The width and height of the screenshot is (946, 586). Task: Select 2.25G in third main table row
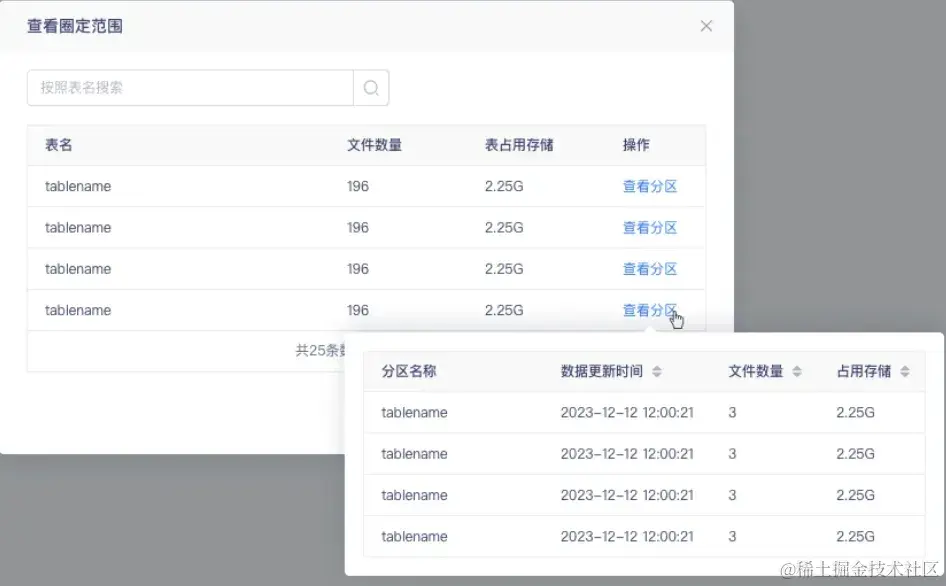(x=504, y=269)
